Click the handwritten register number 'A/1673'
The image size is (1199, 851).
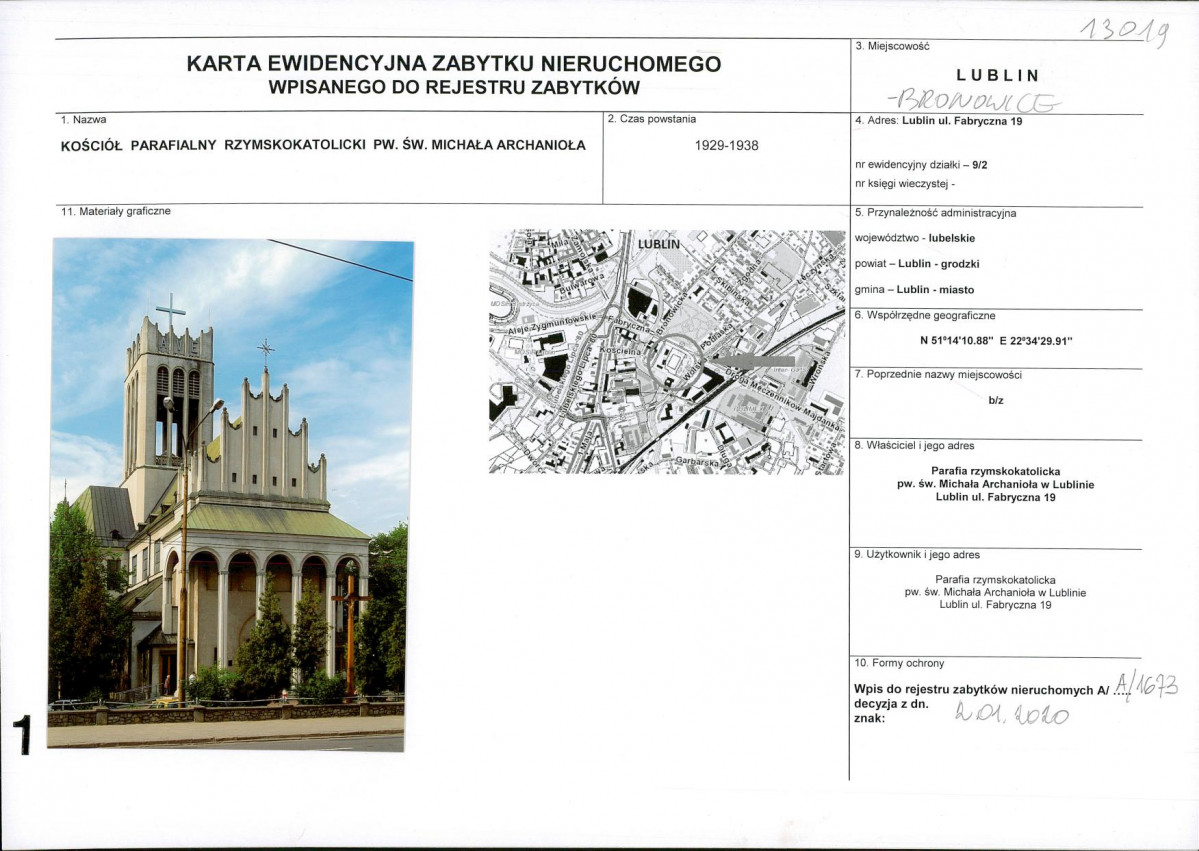point(1145,685)
